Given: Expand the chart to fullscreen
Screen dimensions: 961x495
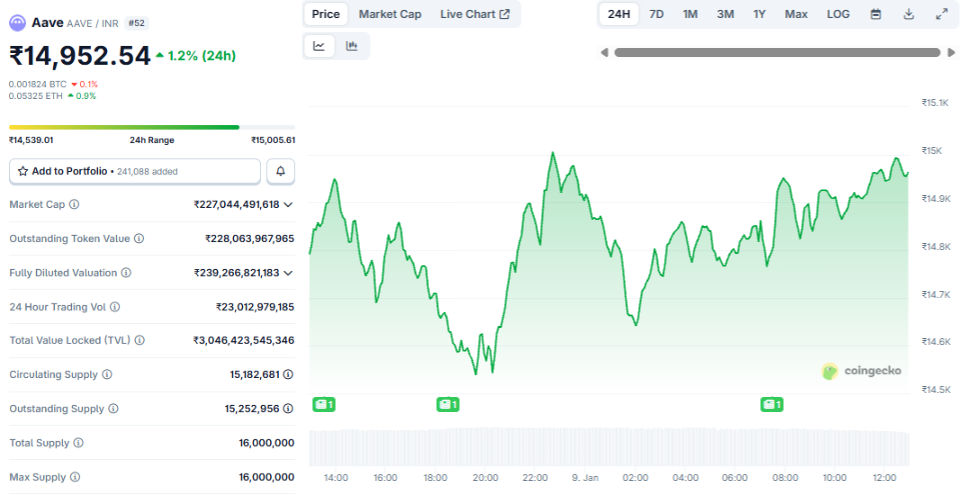Looking at the screenshot, I should tap(942, 14).
